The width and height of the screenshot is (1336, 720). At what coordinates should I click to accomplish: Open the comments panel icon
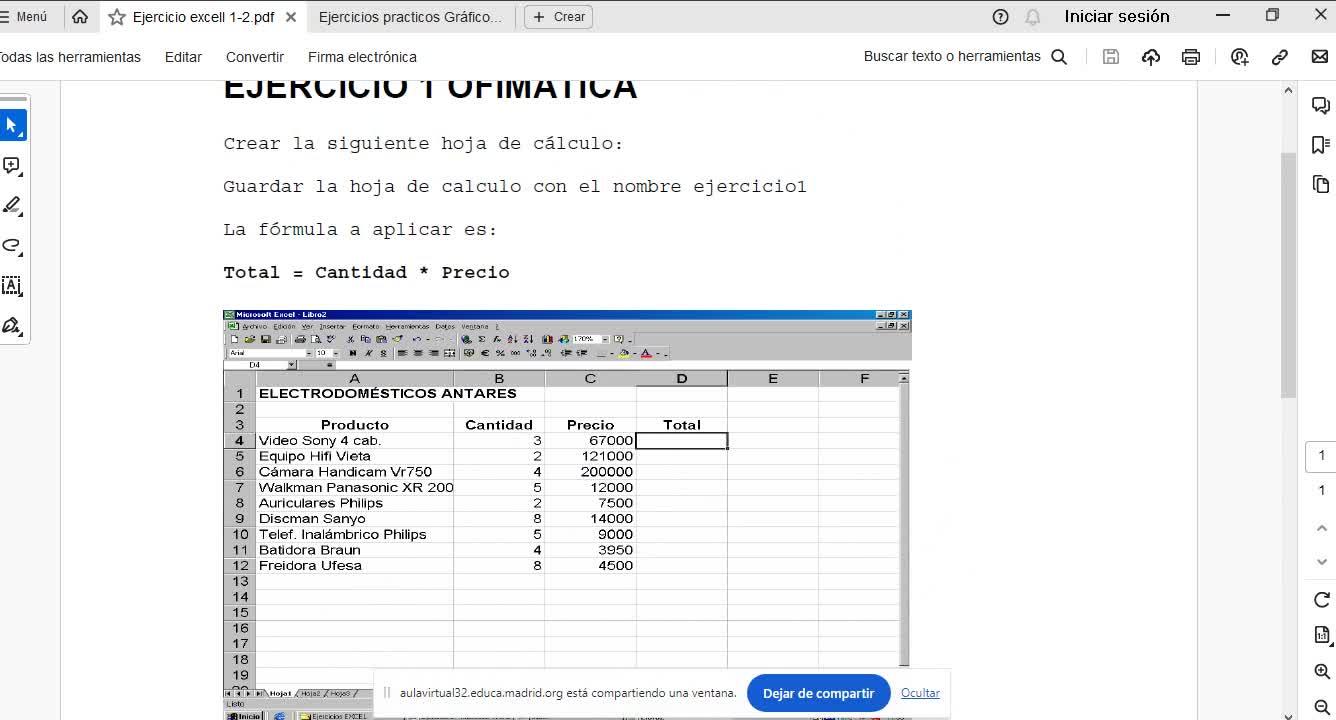(1321, 105)
